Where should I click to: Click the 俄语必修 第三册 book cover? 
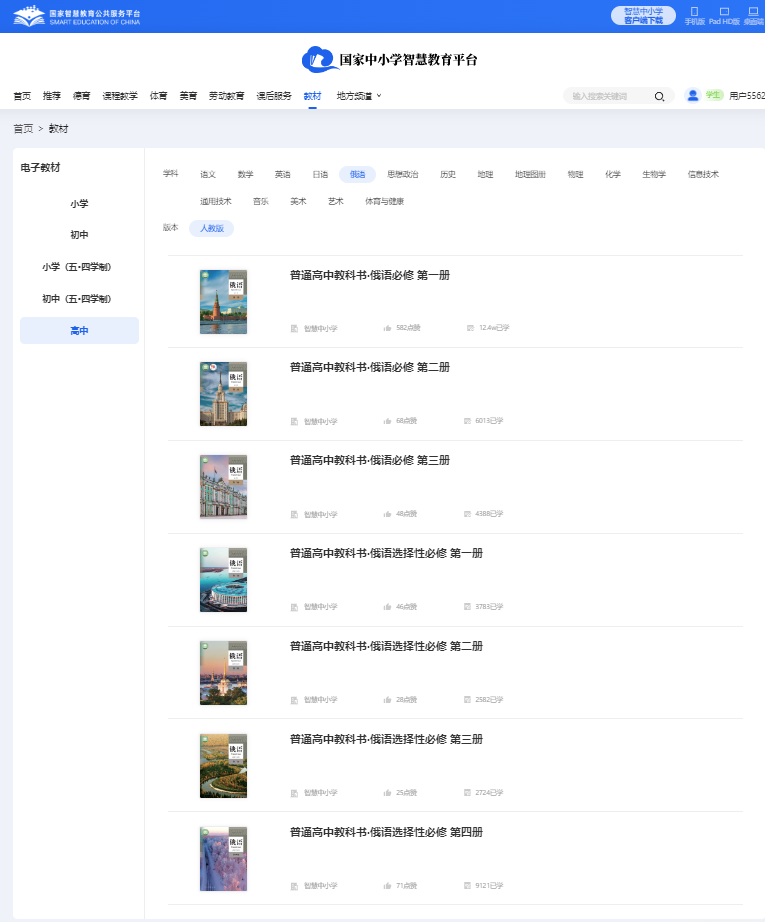click(223, 487)
